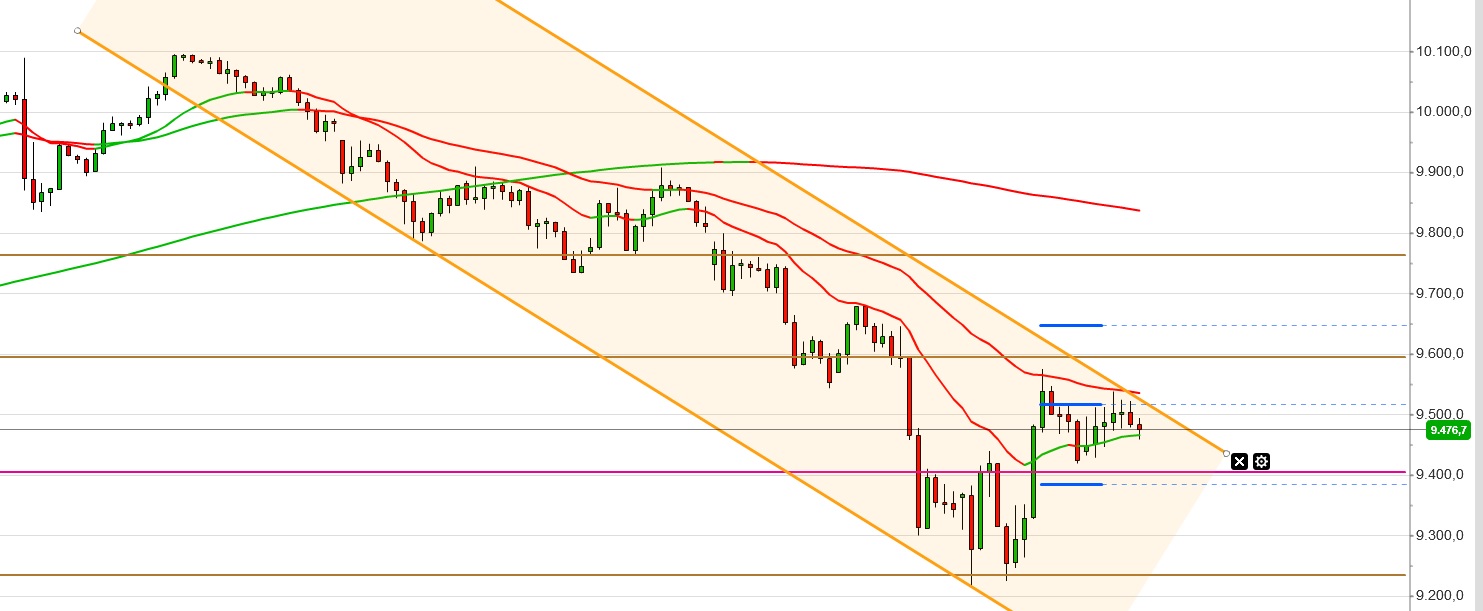Click the 10.100,0 price axis label

point(1441,51)
